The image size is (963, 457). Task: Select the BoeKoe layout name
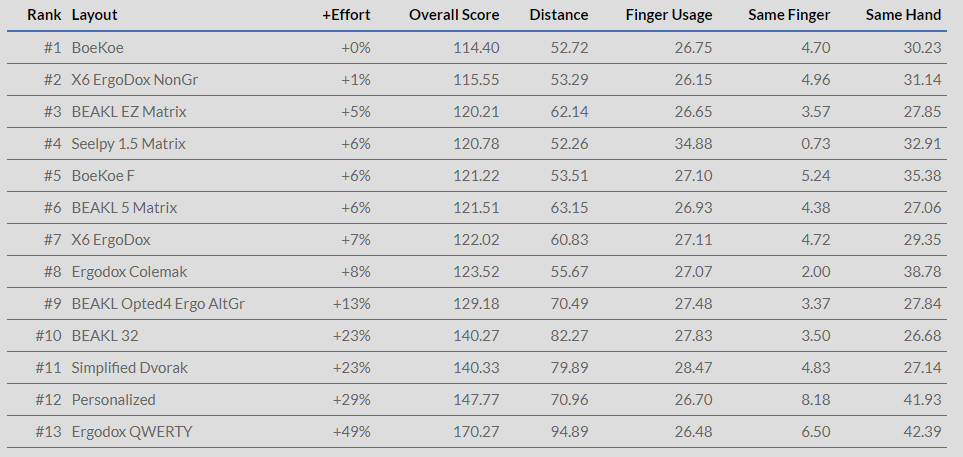[x=98, y=48]
